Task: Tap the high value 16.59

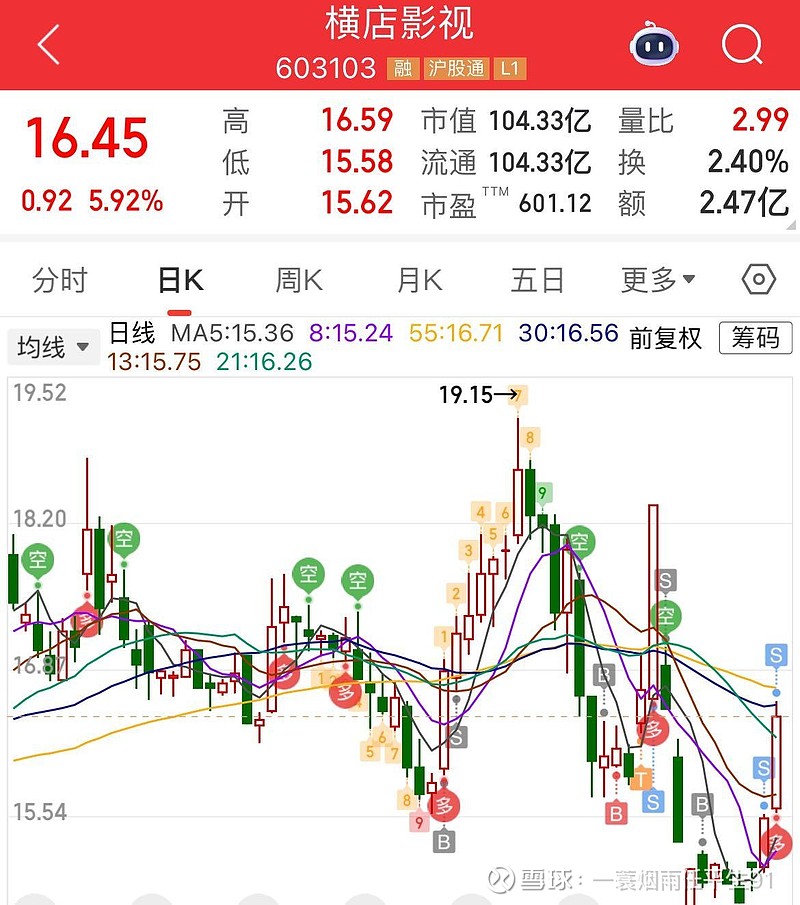Action: (x=357, y=121)
